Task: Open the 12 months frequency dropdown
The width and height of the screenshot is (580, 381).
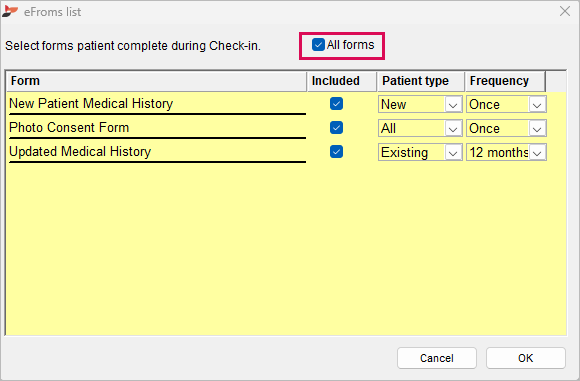Action: click(506, 152)
